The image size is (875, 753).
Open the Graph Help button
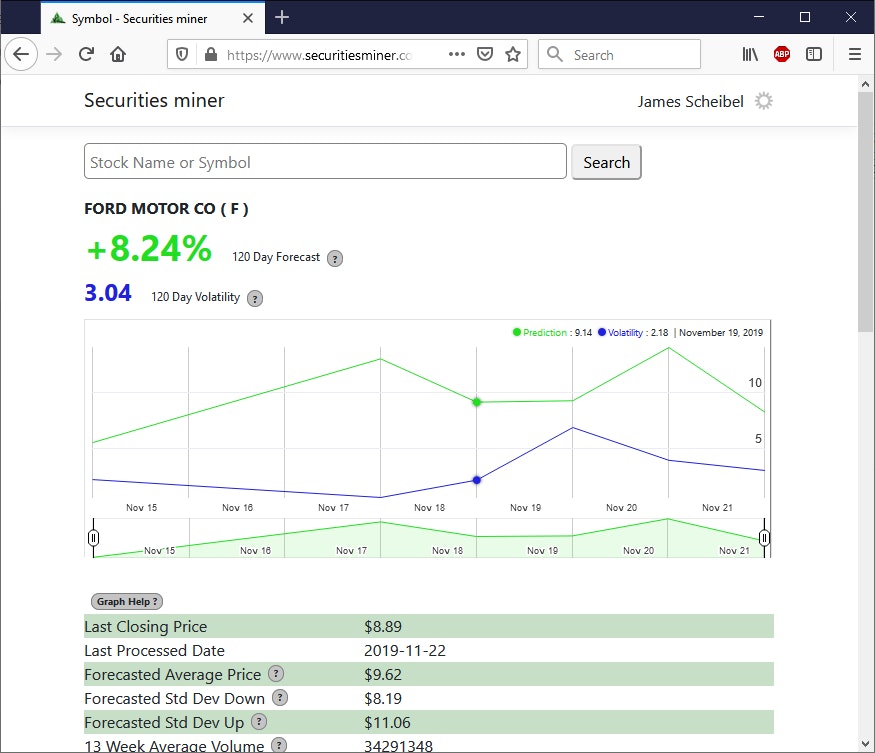click(127, 601)
